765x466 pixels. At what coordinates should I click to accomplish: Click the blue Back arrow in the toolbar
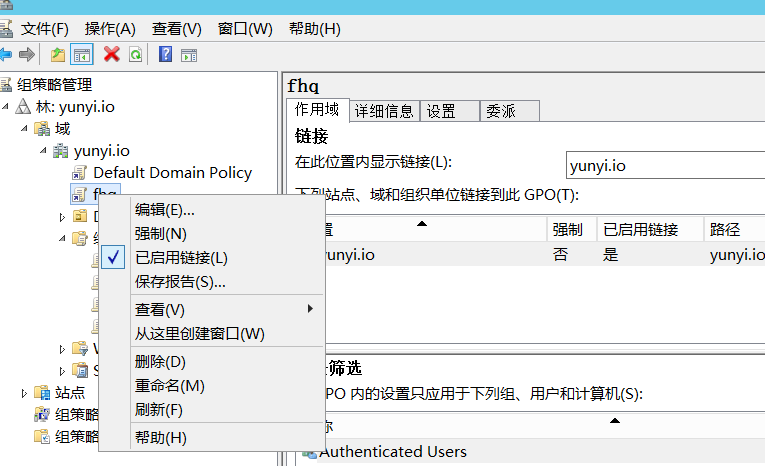(7, 54)
